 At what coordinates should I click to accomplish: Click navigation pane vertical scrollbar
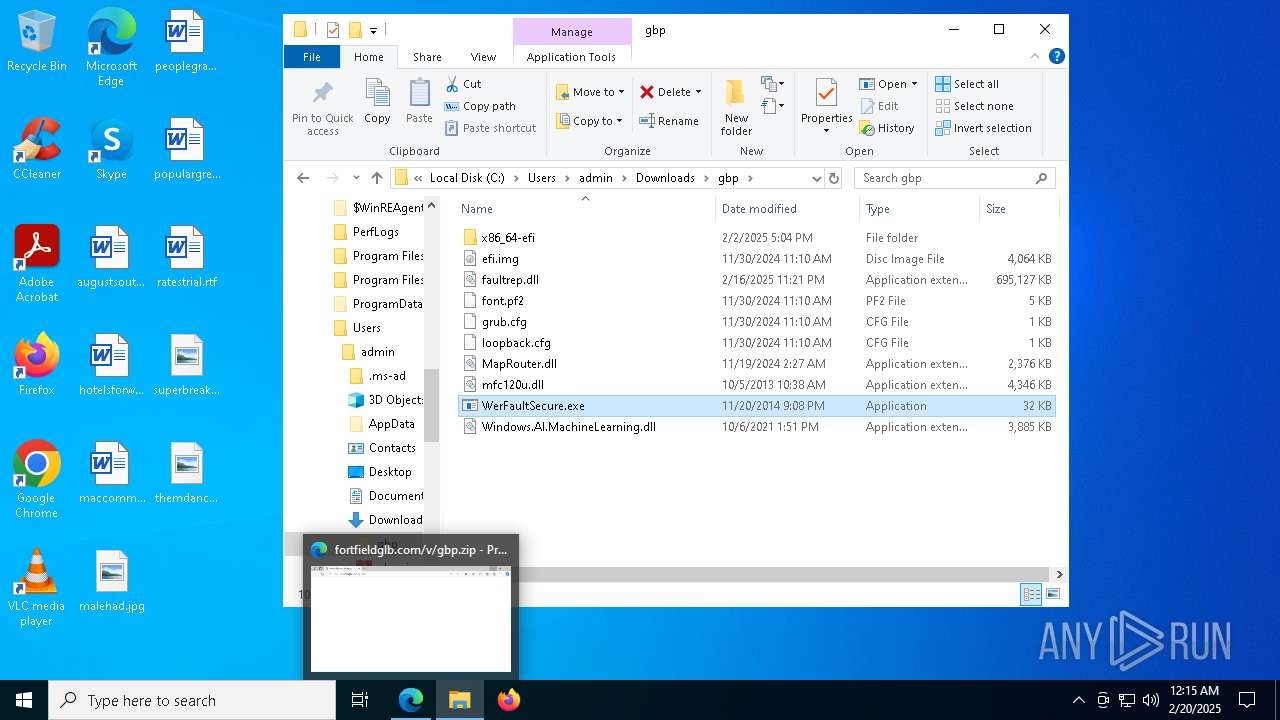(432, 405)
